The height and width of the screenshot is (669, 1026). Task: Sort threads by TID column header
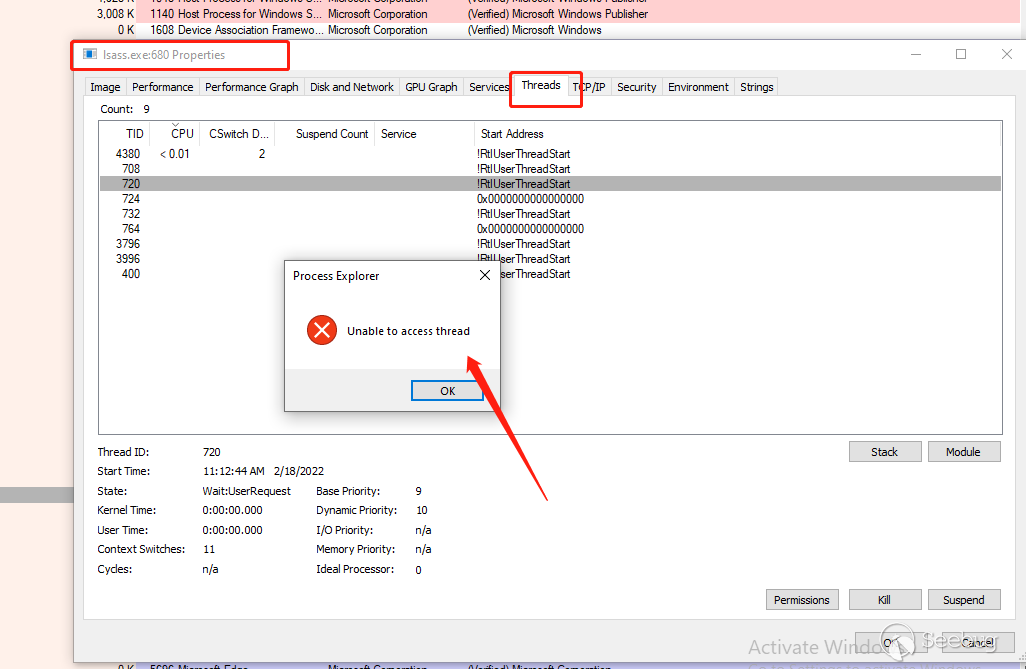coord(125,134)
